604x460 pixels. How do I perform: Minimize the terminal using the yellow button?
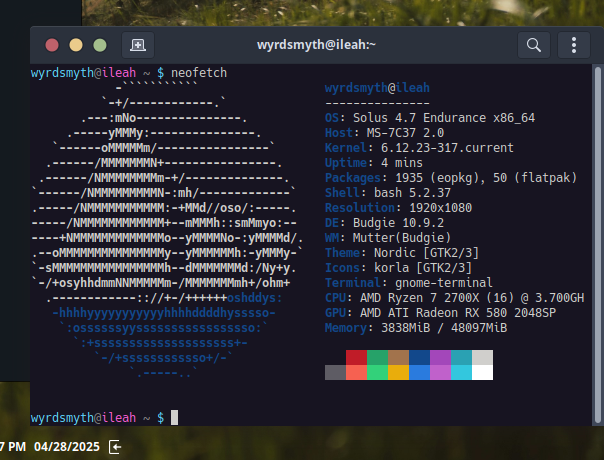75,45
